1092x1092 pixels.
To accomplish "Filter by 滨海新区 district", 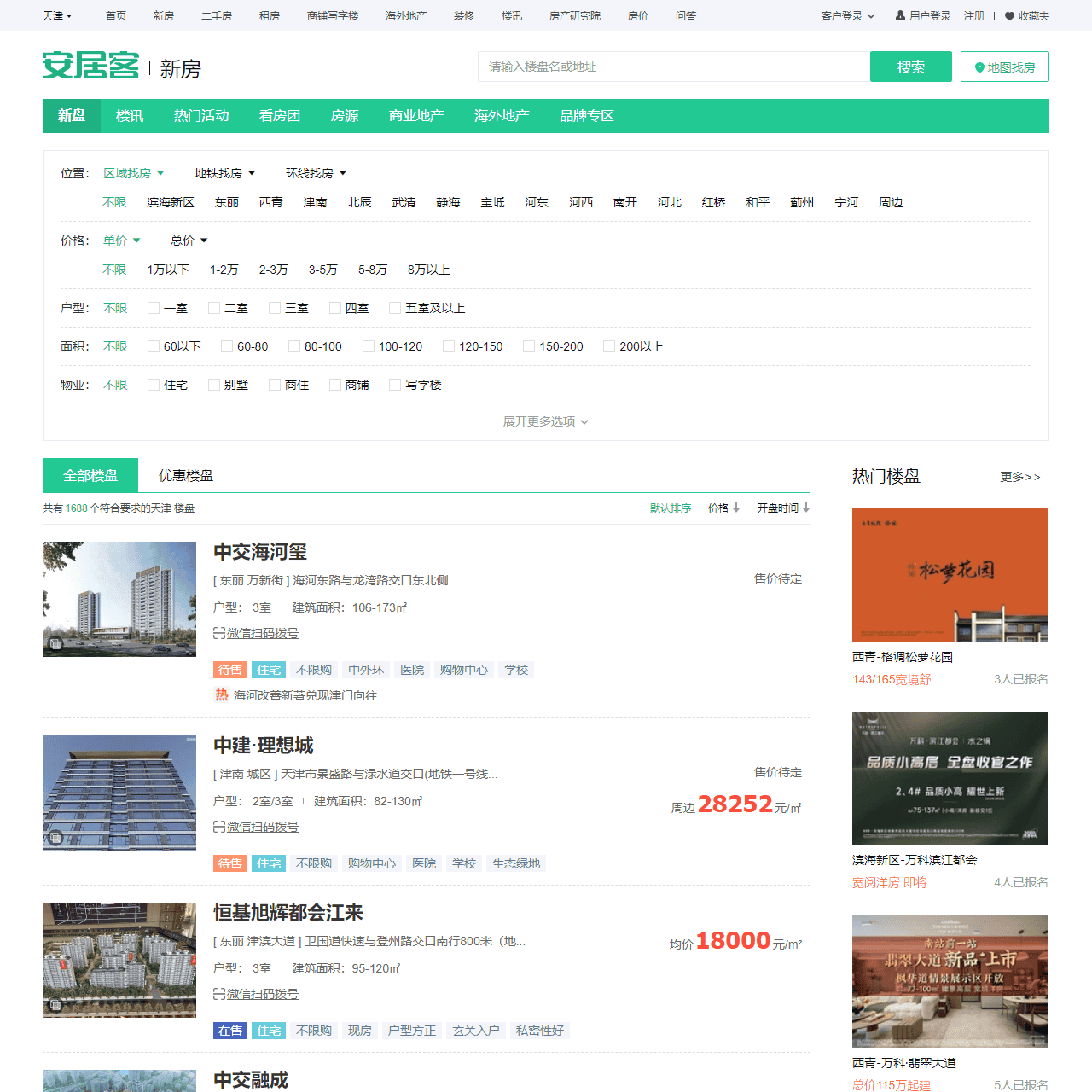I will (171, 202).
